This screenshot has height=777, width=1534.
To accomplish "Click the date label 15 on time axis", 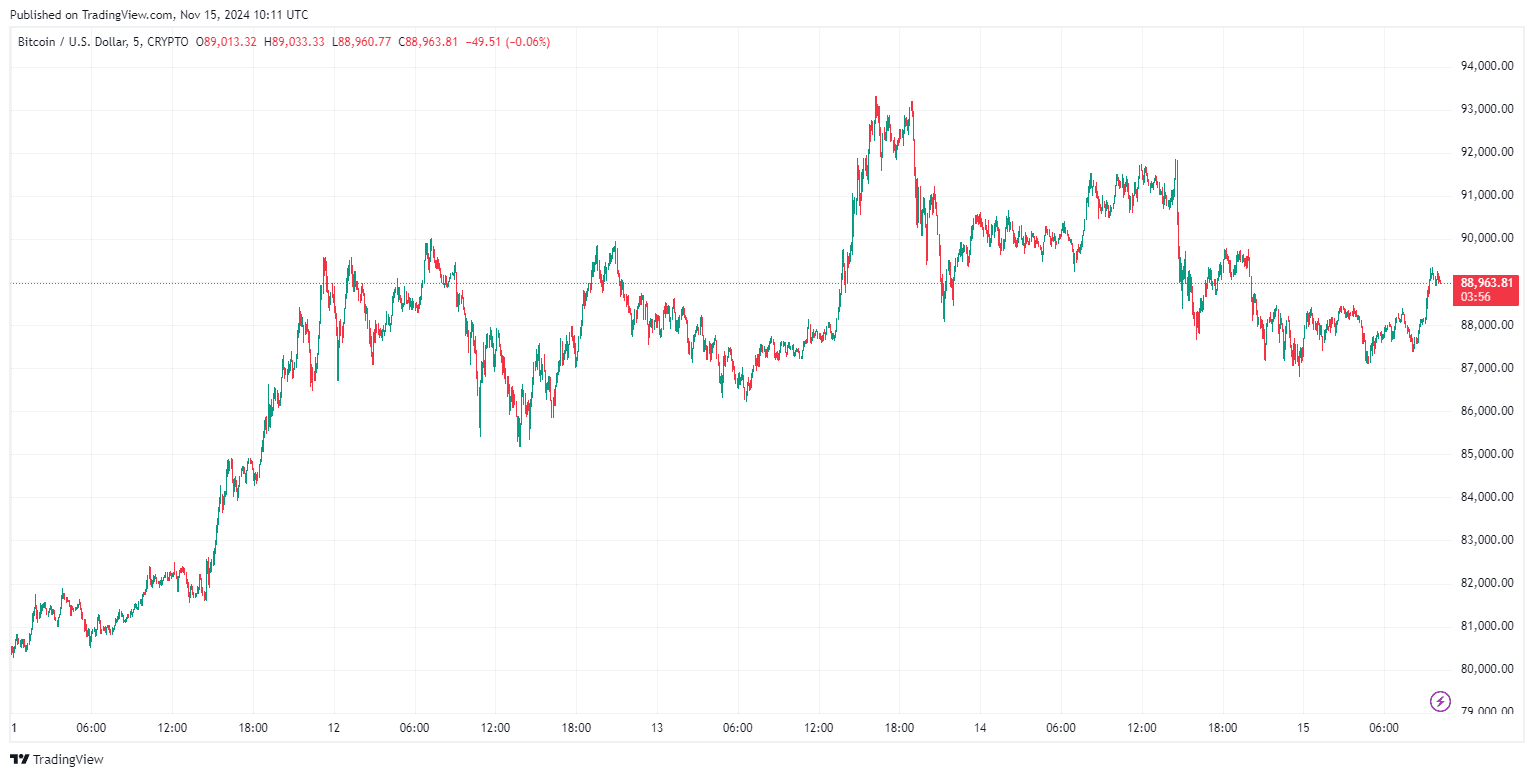I will click(1303, 728).
